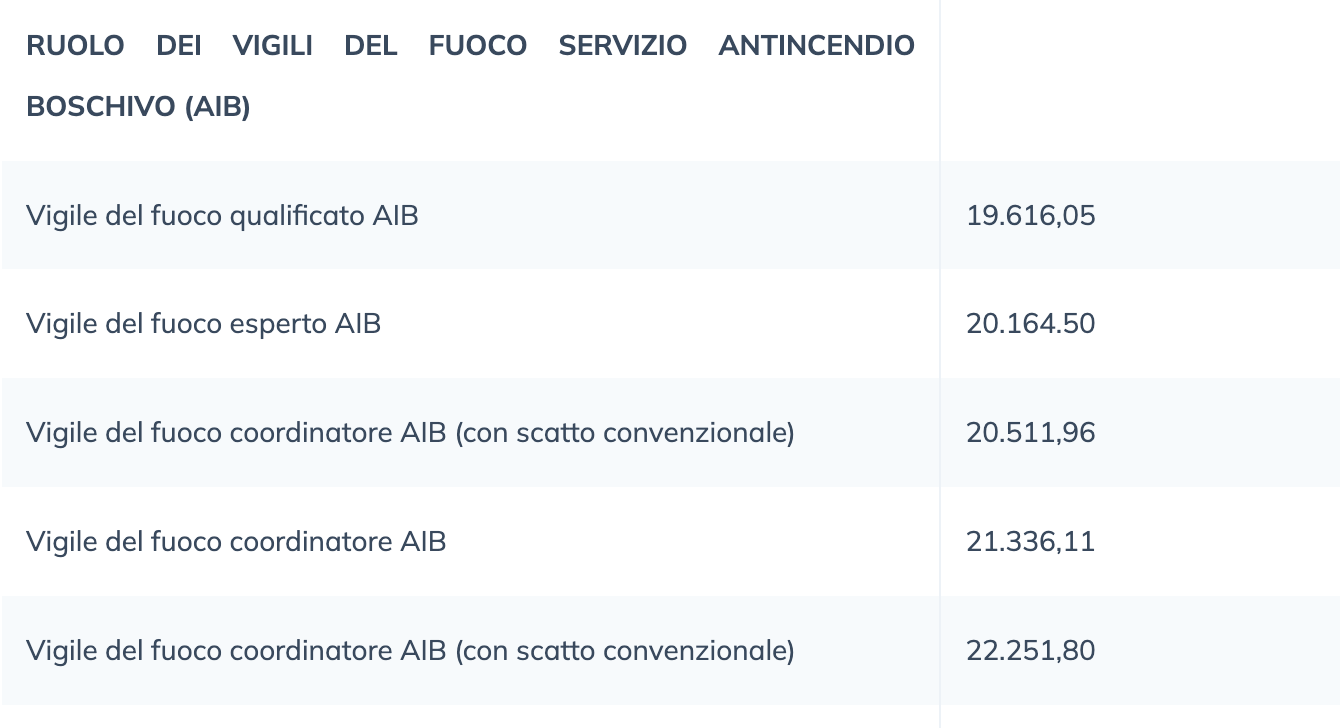Click 'BOSCHIVO (AIB)' in the table header

138,107
